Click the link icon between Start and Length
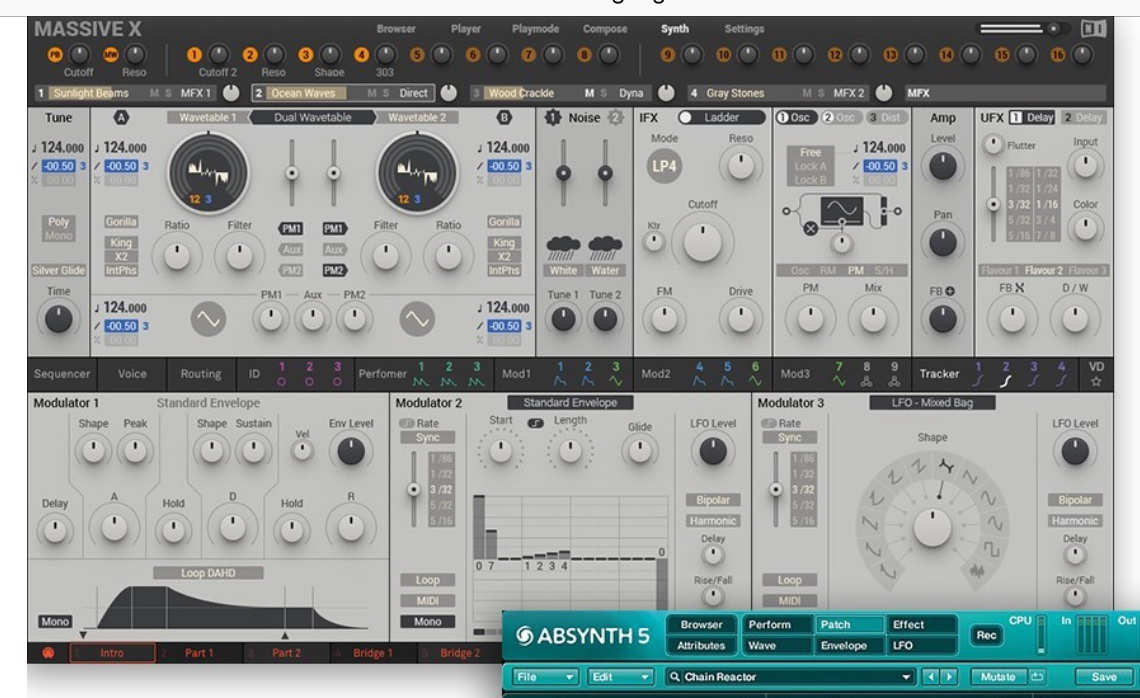 [536, 423]
